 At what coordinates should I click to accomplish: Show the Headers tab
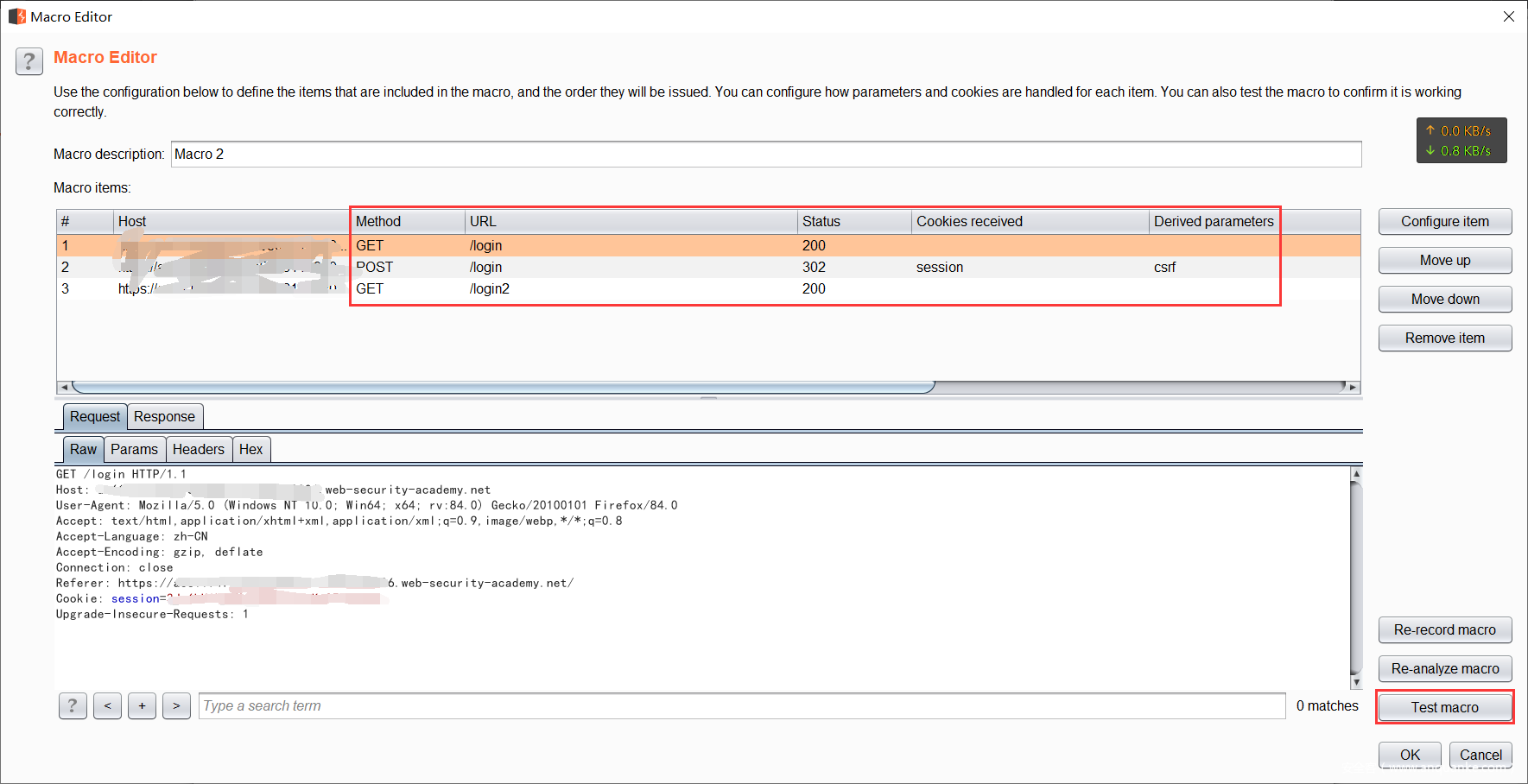tap(198, 449)
